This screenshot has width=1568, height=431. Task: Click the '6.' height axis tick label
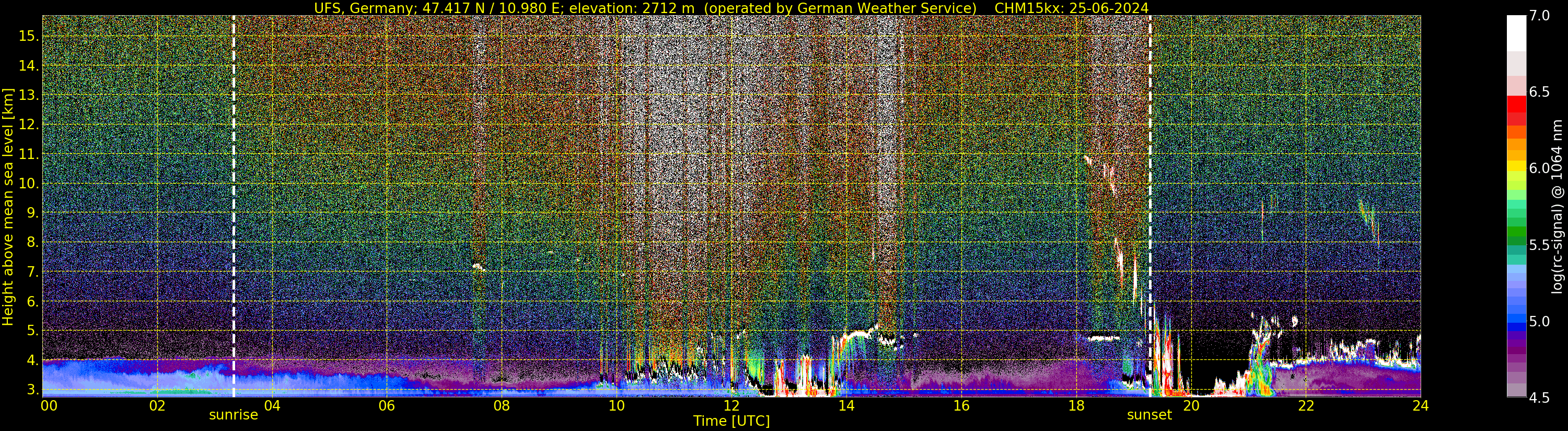tap(33, 302)
